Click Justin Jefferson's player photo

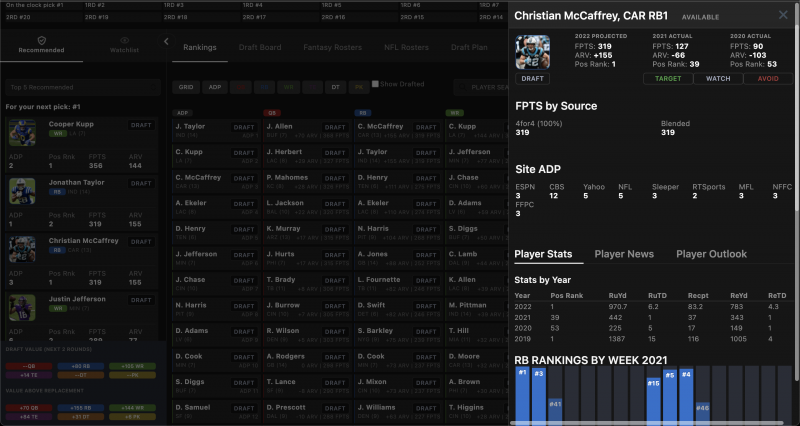click(22, 308)
